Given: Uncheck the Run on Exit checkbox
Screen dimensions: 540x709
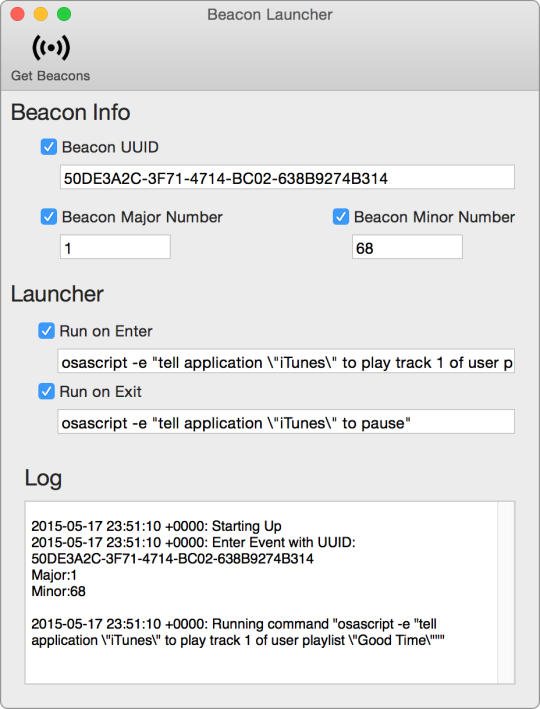Looking at the screenshot, I should [46, 391].
